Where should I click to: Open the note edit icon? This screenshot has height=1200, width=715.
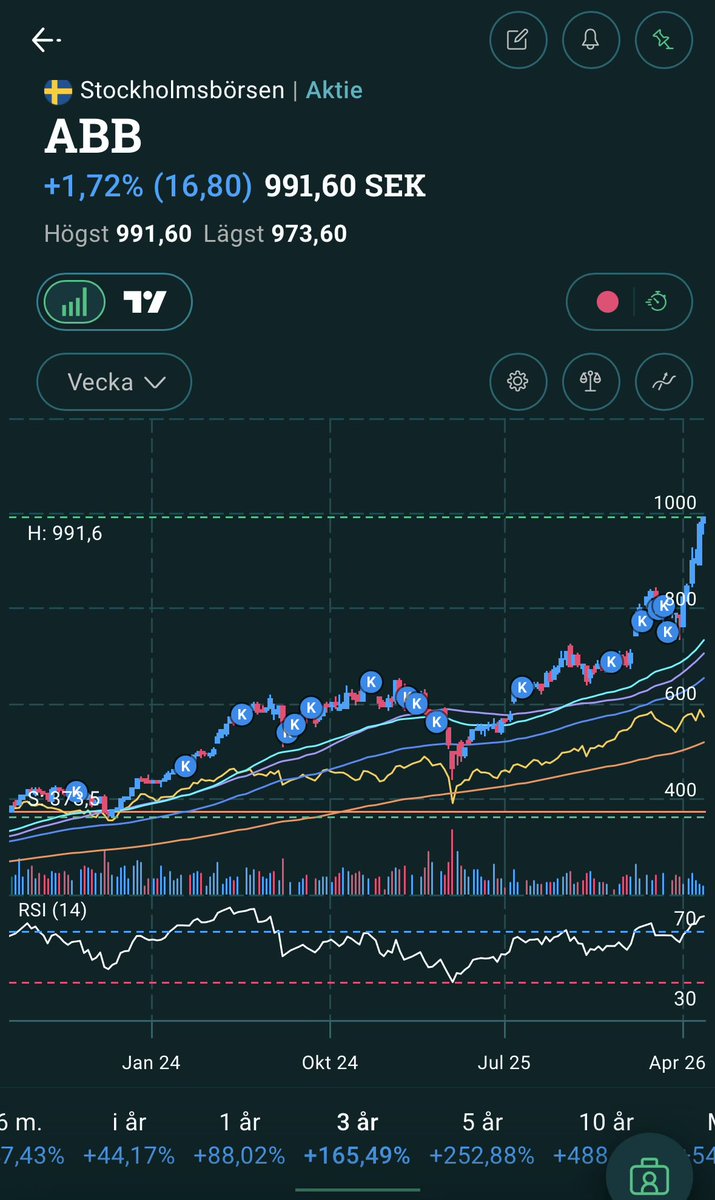(518, 40)
